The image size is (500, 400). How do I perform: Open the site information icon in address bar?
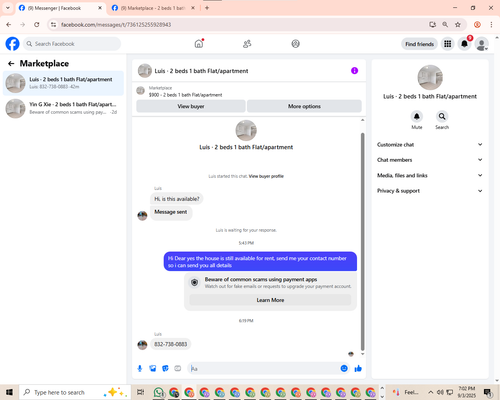(x=53, y=24)
